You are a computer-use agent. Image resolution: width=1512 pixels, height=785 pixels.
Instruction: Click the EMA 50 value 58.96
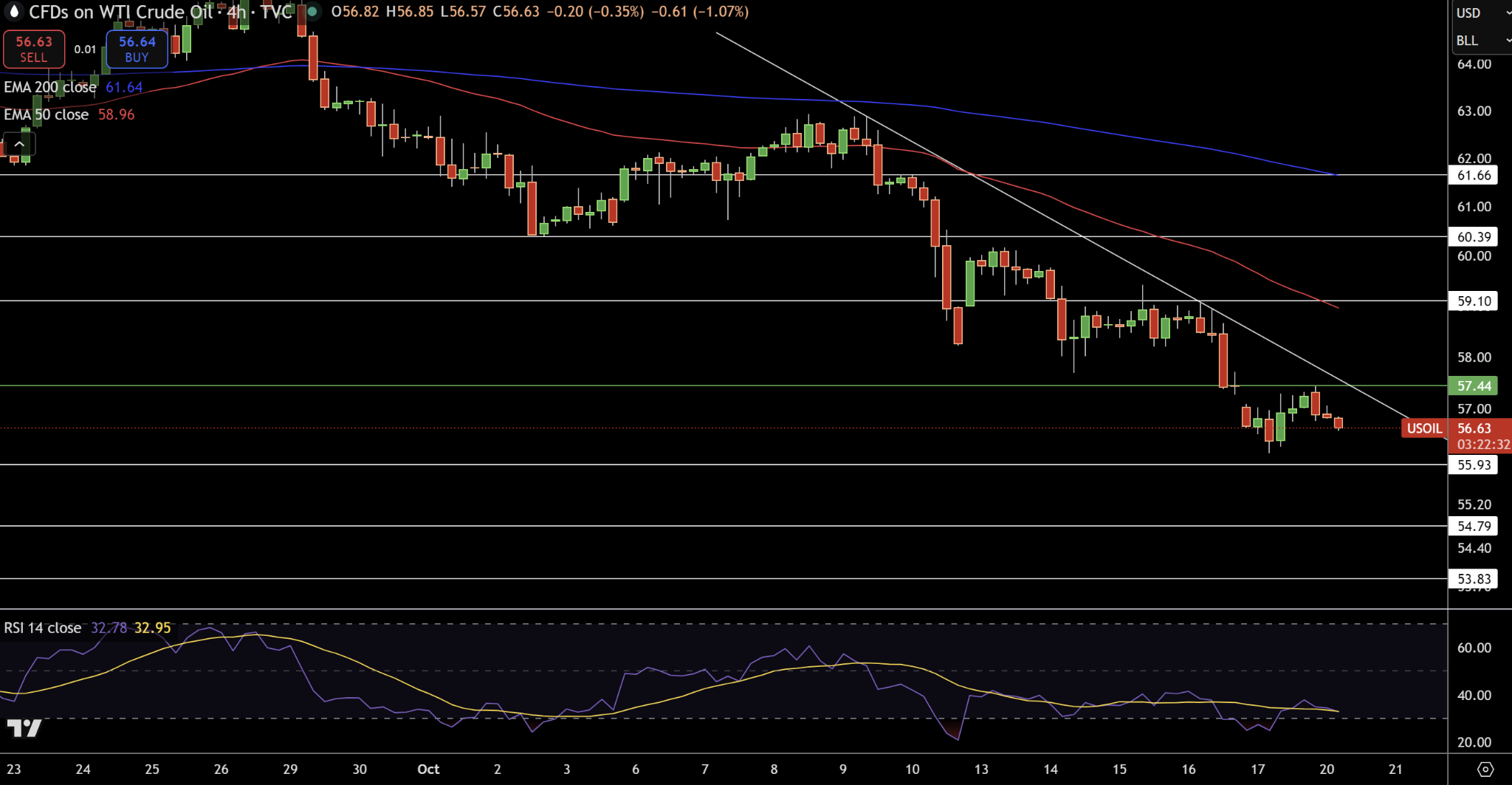tap(117, 114)
